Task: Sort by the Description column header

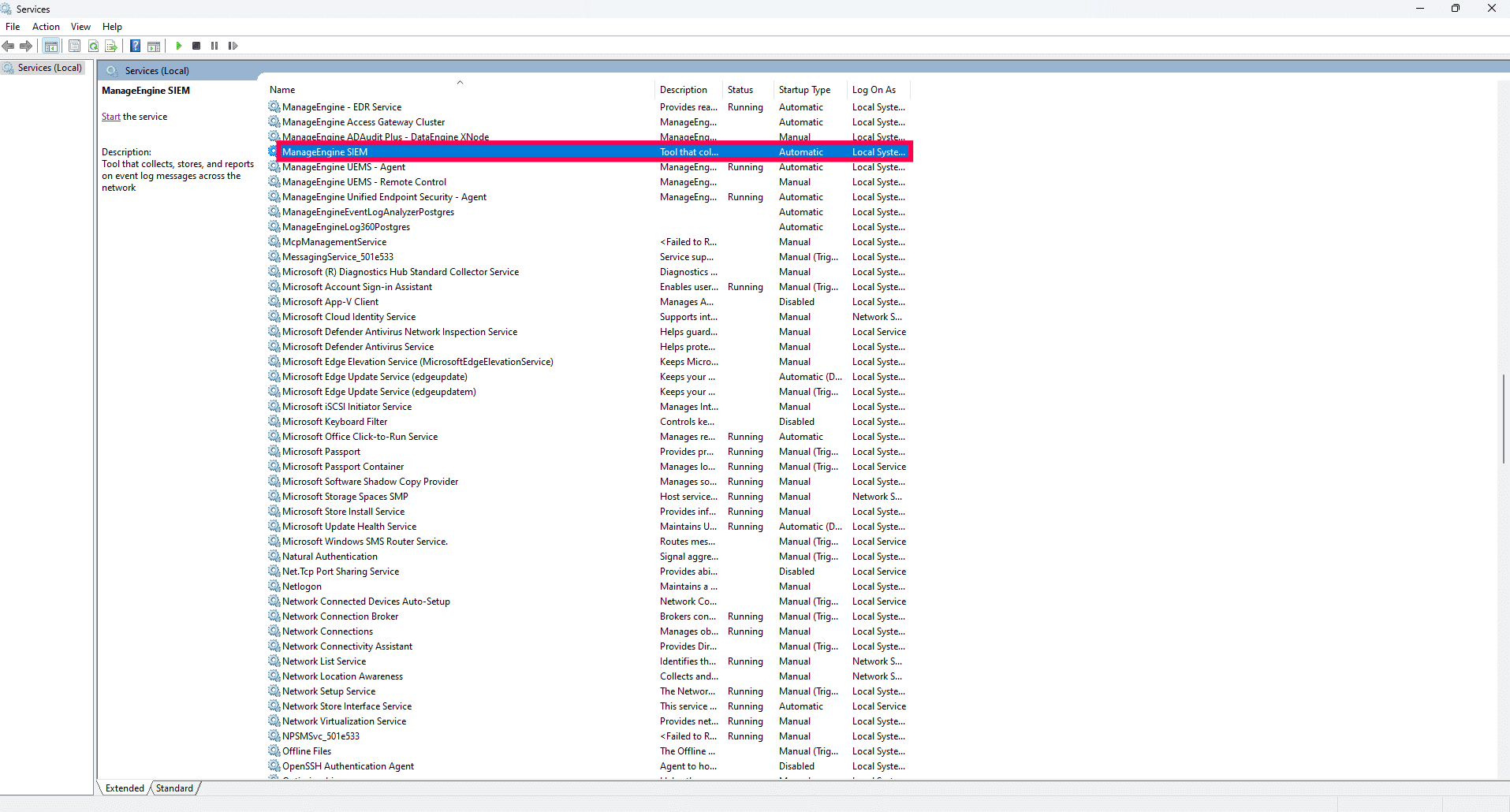Action: [689, 90]
